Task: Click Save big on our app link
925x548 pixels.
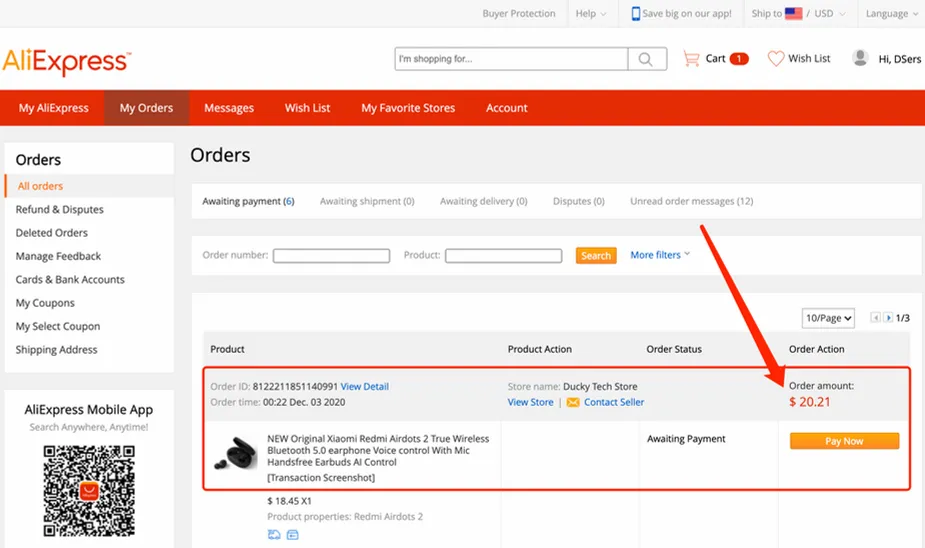Action: tap(687, 14)
